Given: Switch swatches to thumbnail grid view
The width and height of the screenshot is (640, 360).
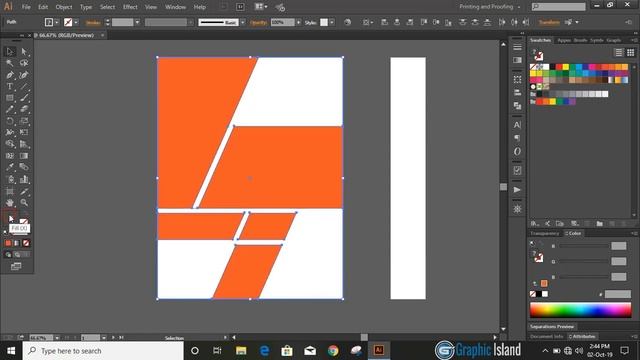Looking at the screenshot, I should click(631, 53).
